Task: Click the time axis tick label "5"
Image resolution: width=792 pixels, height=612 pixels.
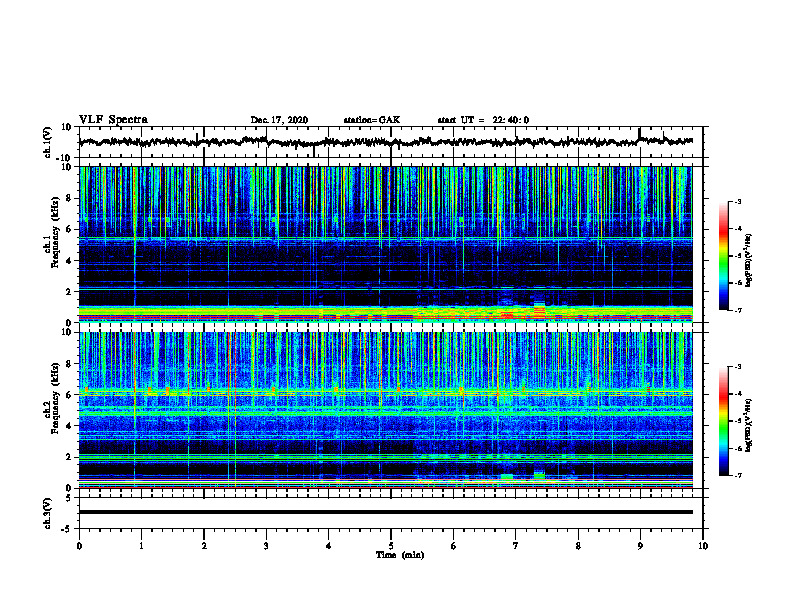Action: point(391,546)
